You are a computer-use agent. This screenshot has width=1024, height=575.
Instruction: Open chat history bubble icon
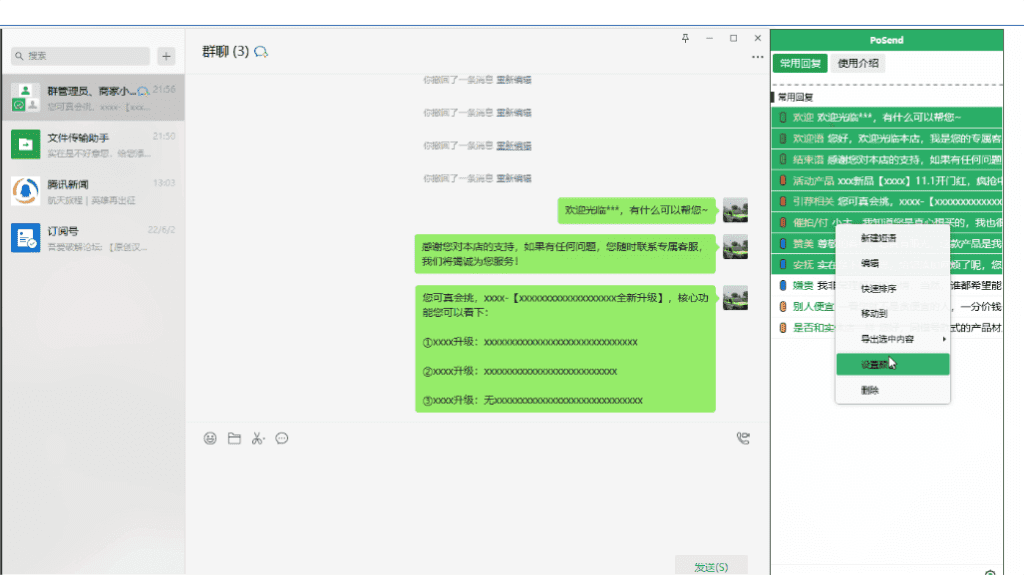282,438
